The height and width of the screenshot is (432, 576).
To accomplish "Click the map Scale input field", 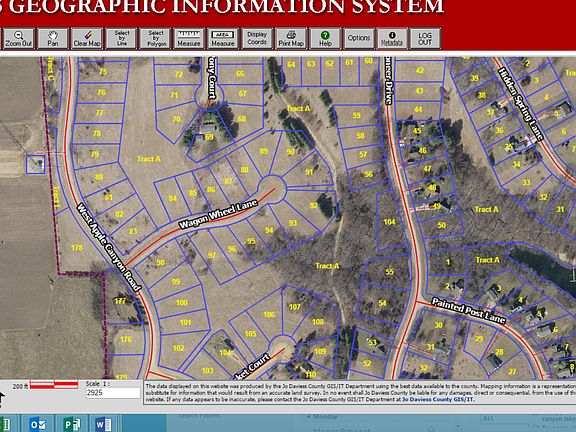I will point(113,393).
